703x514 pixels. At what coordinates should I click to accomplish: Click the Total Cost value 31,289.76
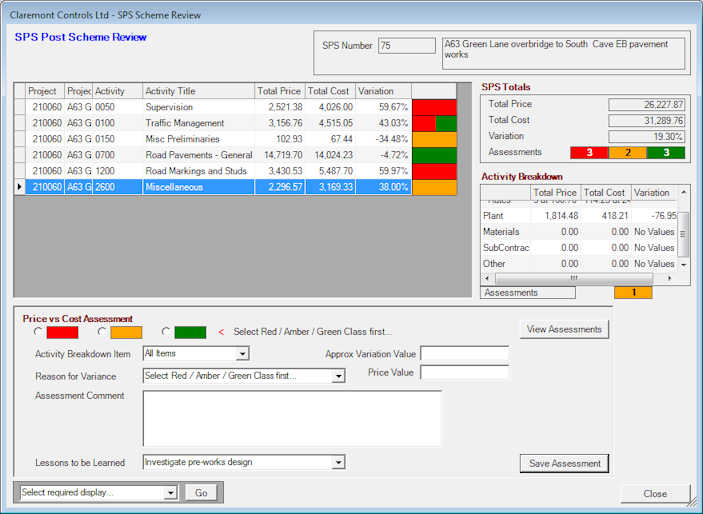[x=647, y=121]
